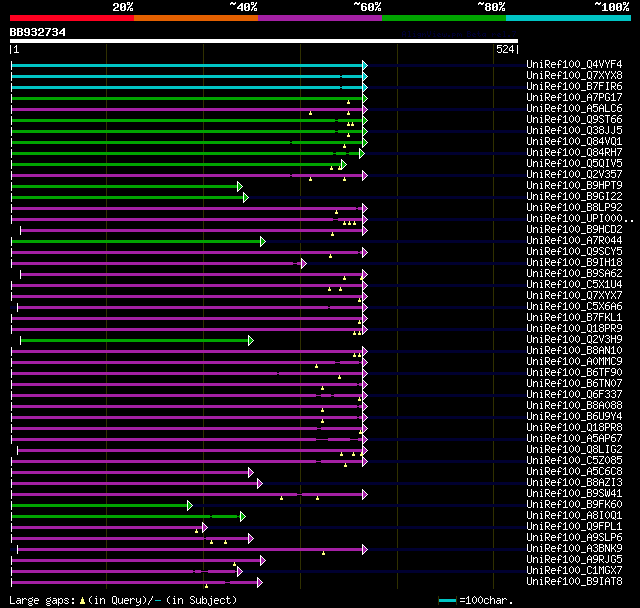
Task: Select the UniRef100_B9HCD2 label
Action: pos(574,230)
